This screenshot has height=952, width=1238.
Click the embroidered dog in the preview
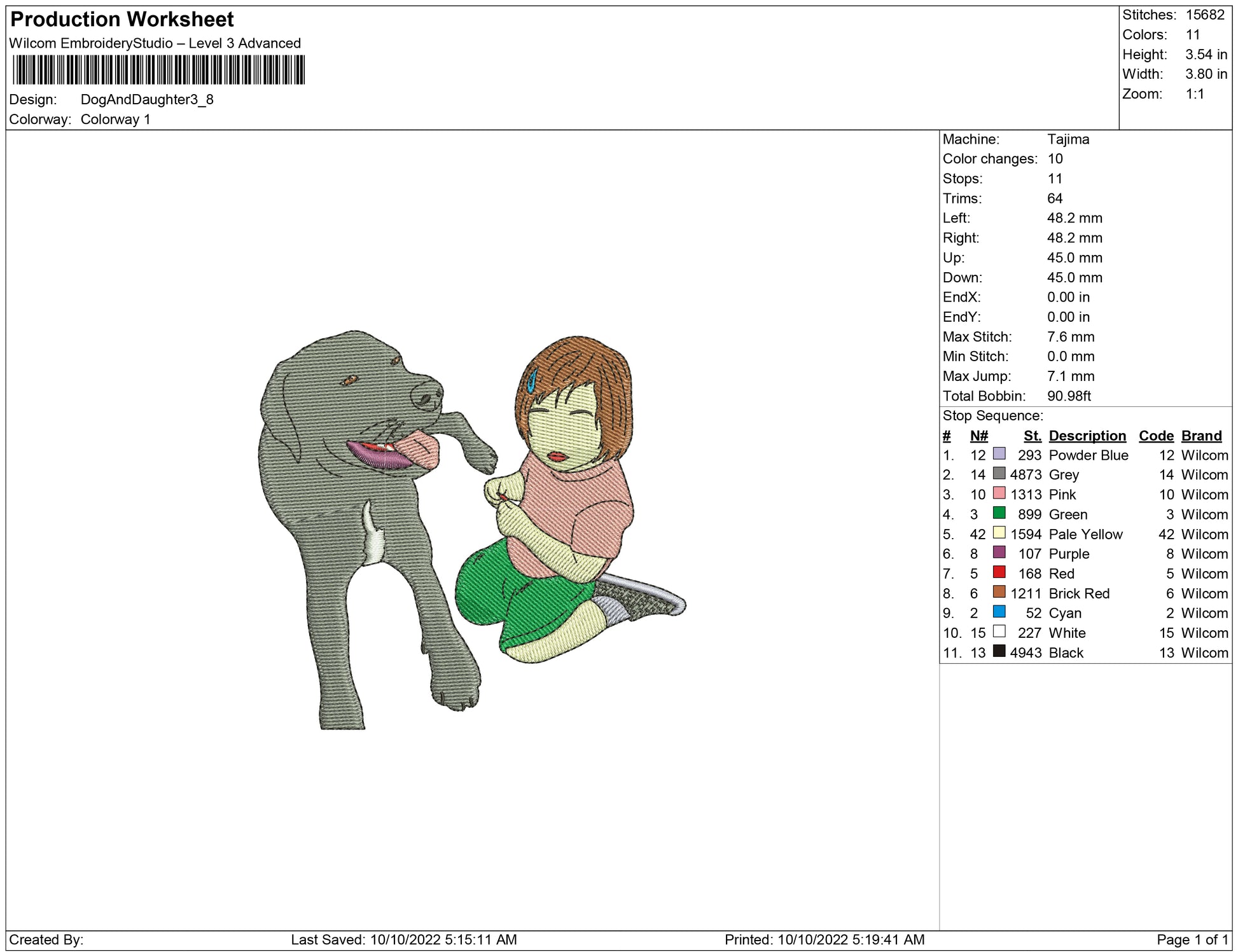click(x=331, y=509)
